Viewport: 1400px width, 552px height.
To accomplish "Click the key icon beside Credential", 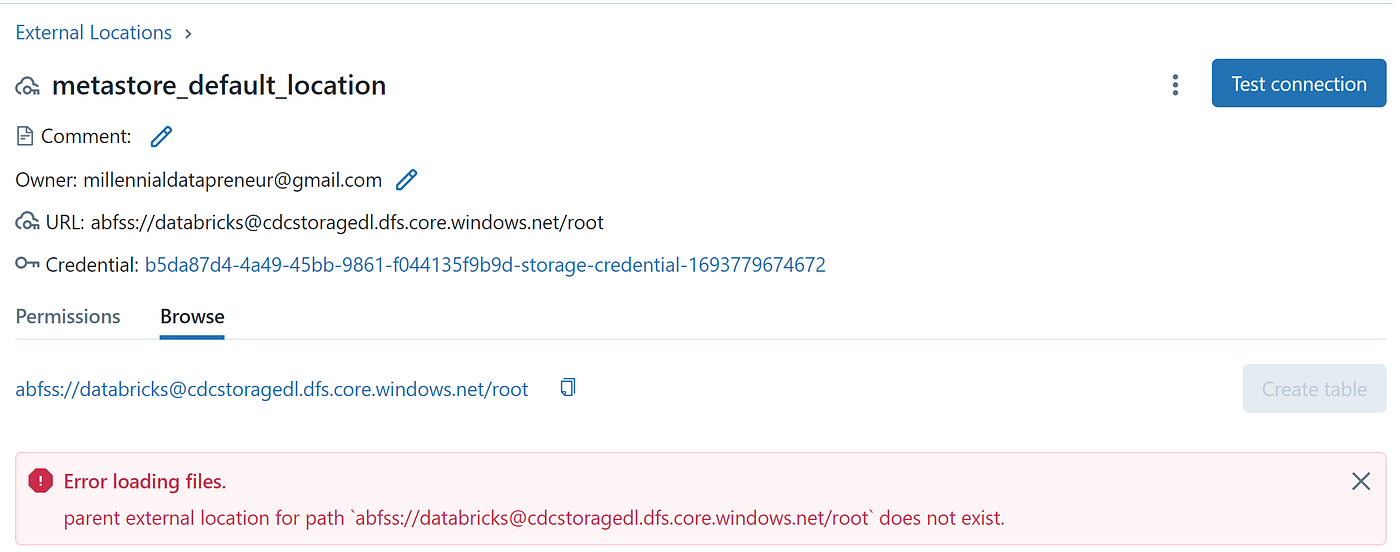I will 28,265.
